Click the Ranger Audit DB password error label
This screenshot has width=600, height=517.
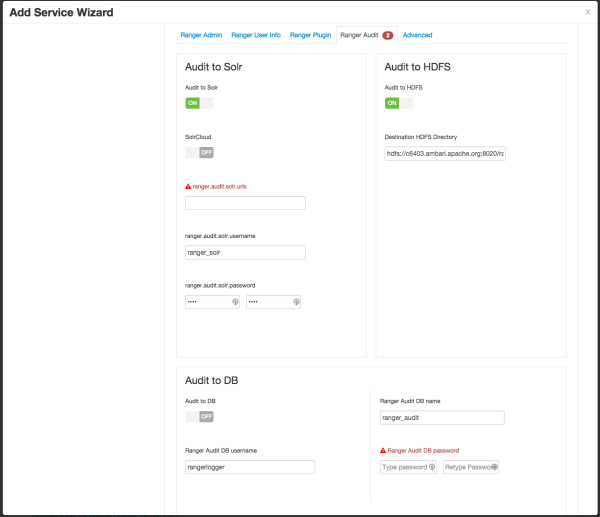(x=423, y=450)
